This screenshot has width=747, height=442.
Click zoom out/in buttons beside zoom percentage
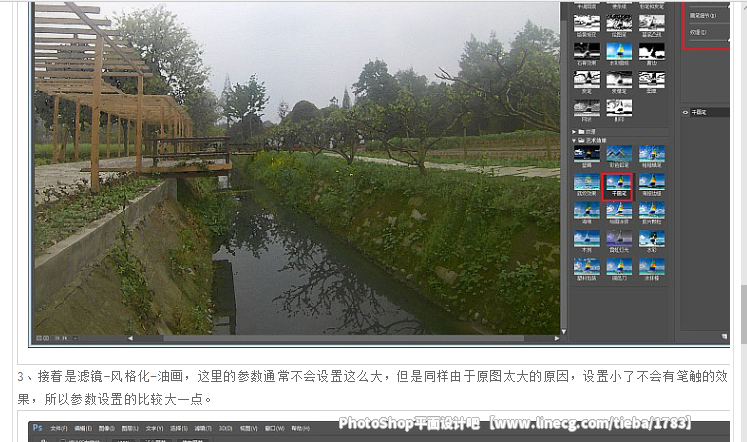point(42,338)
